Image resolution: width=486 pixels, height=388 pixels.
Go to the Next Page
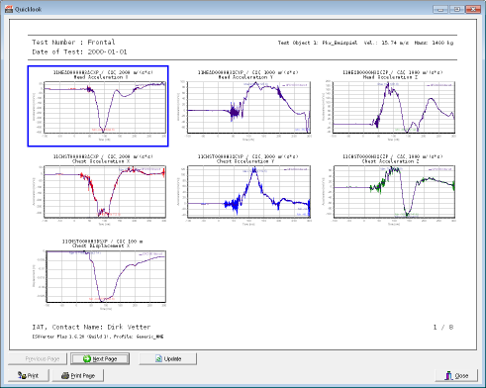pyautogui.click(x=100, y=359)
